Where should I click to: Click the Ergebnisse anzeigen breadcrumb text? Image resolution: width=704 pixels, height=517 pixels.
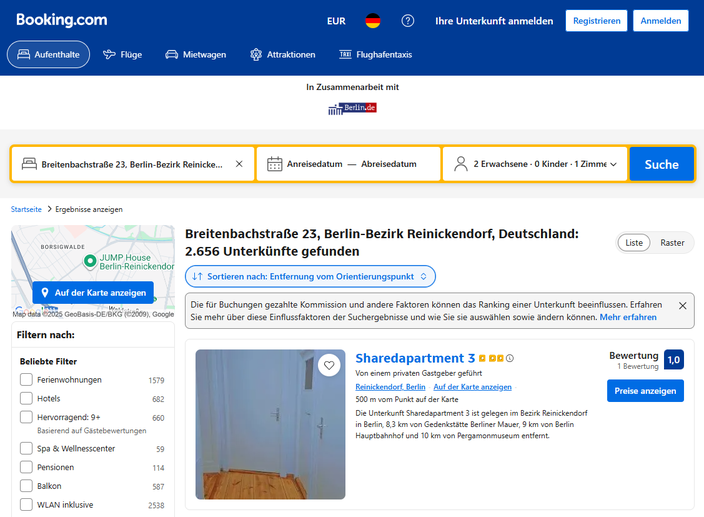tap(89, 209)
